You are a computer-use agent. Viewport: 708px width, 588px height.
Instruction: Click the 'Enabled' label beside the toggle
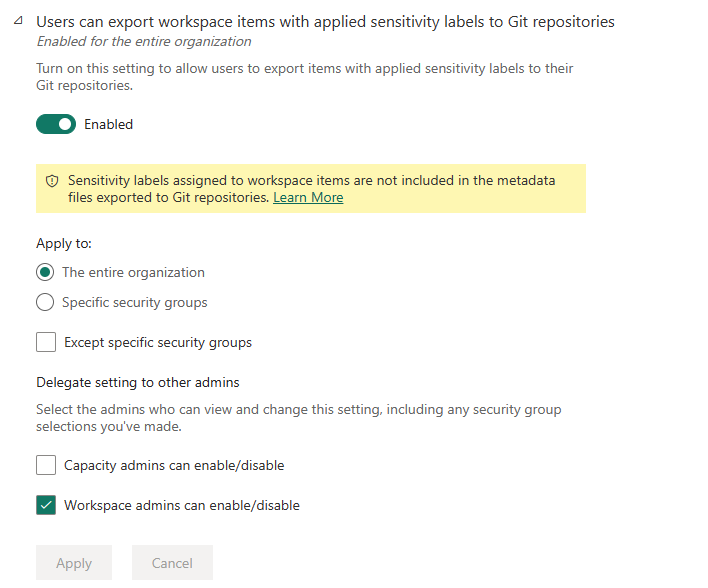click(108, 125)
